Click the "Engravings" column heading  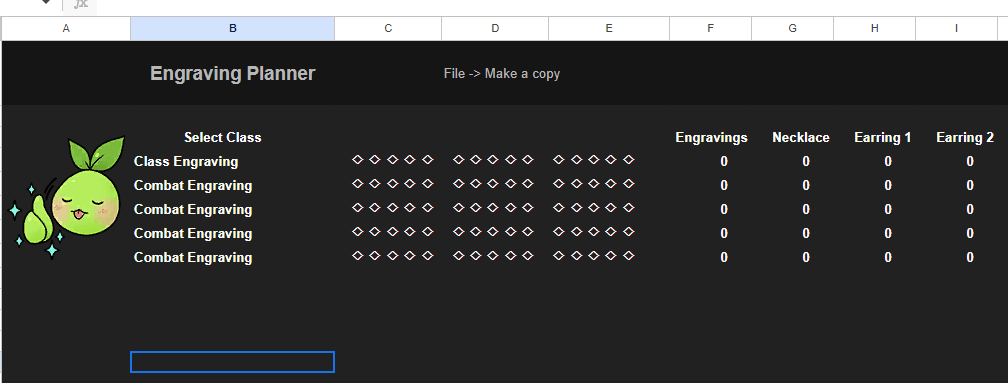tap(711, 138)
